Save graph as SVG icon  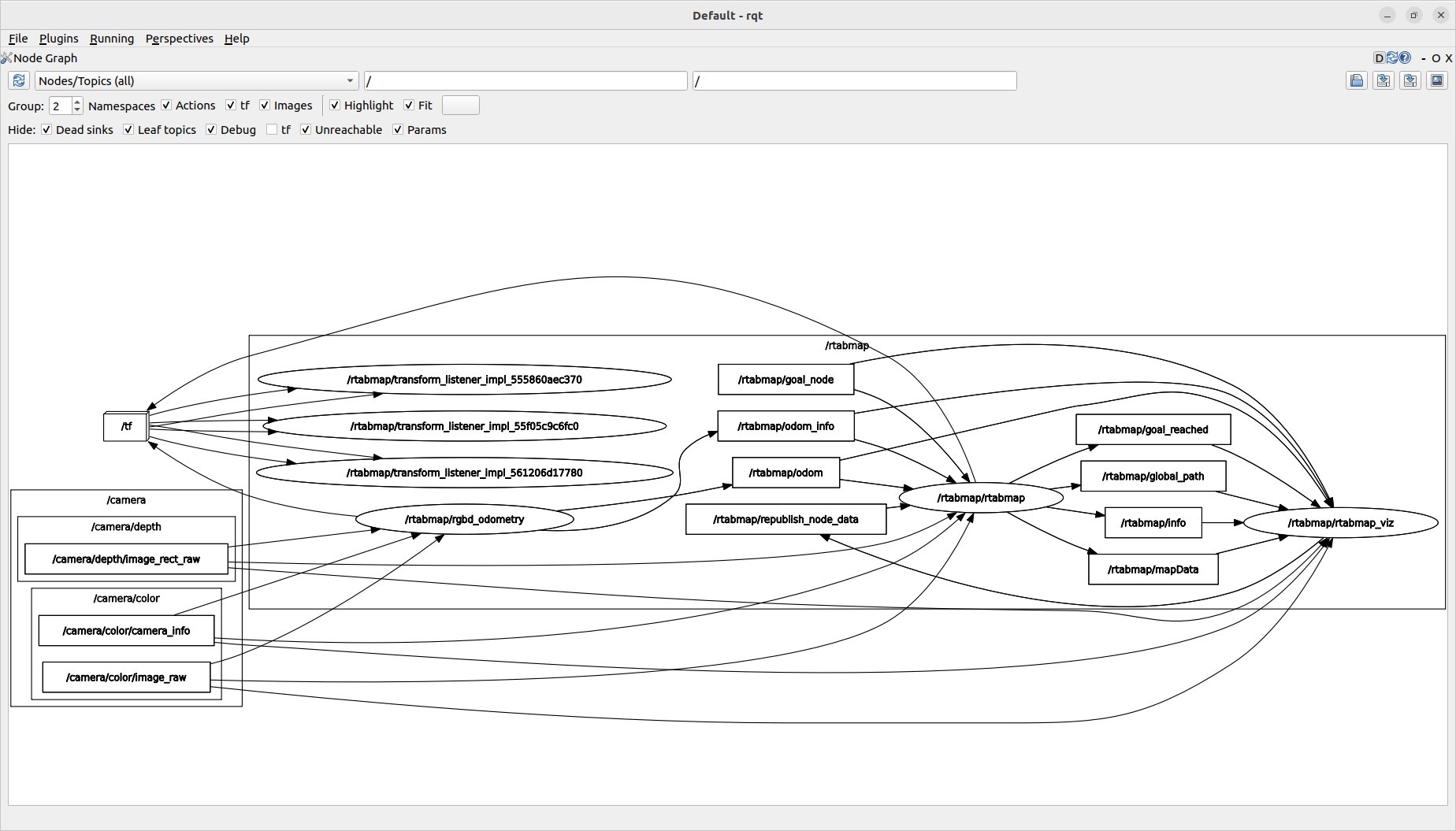[1410, 80]
